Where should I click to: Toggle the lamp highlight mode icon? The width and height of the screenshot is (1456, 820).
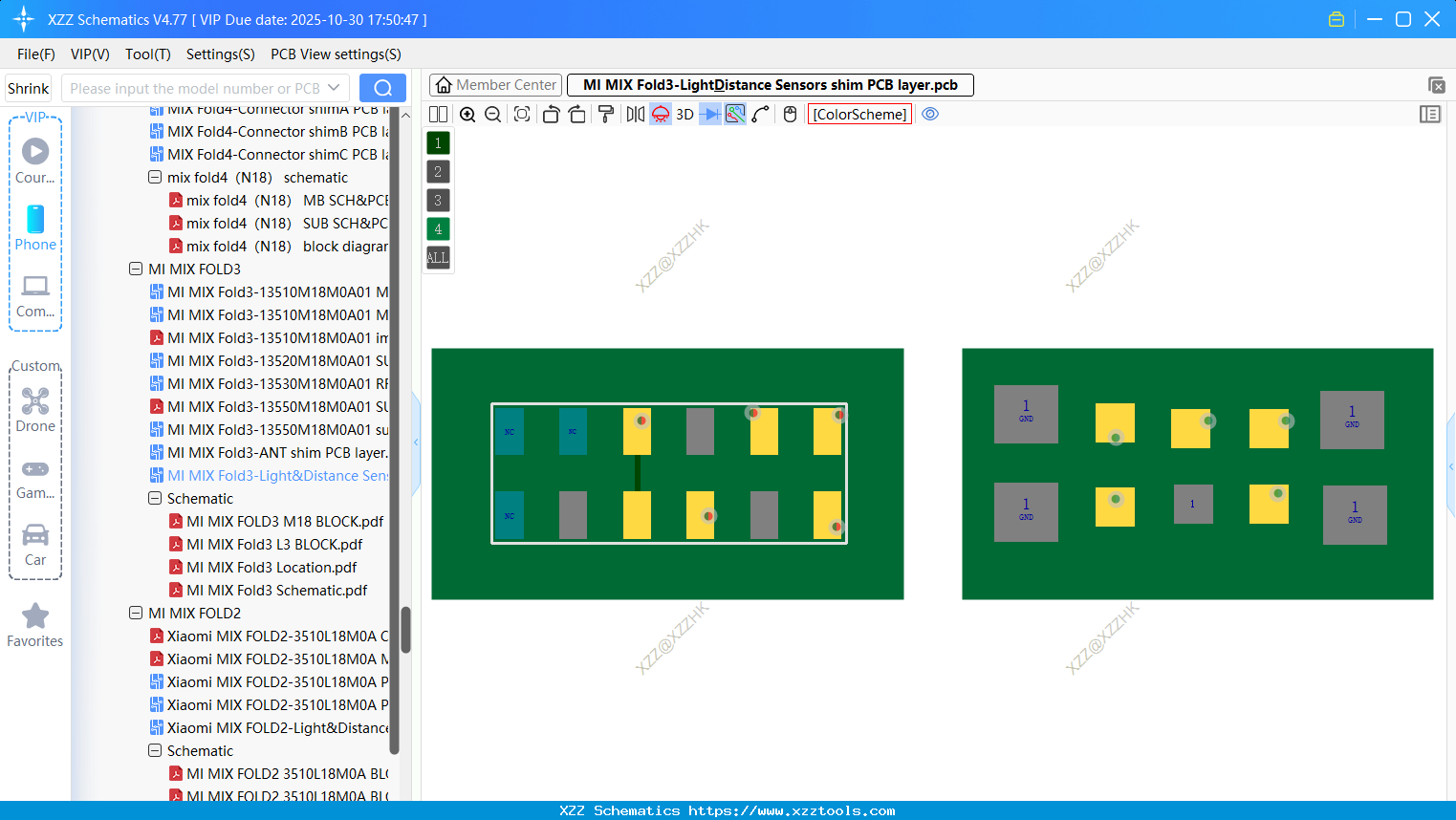[660, 114]
